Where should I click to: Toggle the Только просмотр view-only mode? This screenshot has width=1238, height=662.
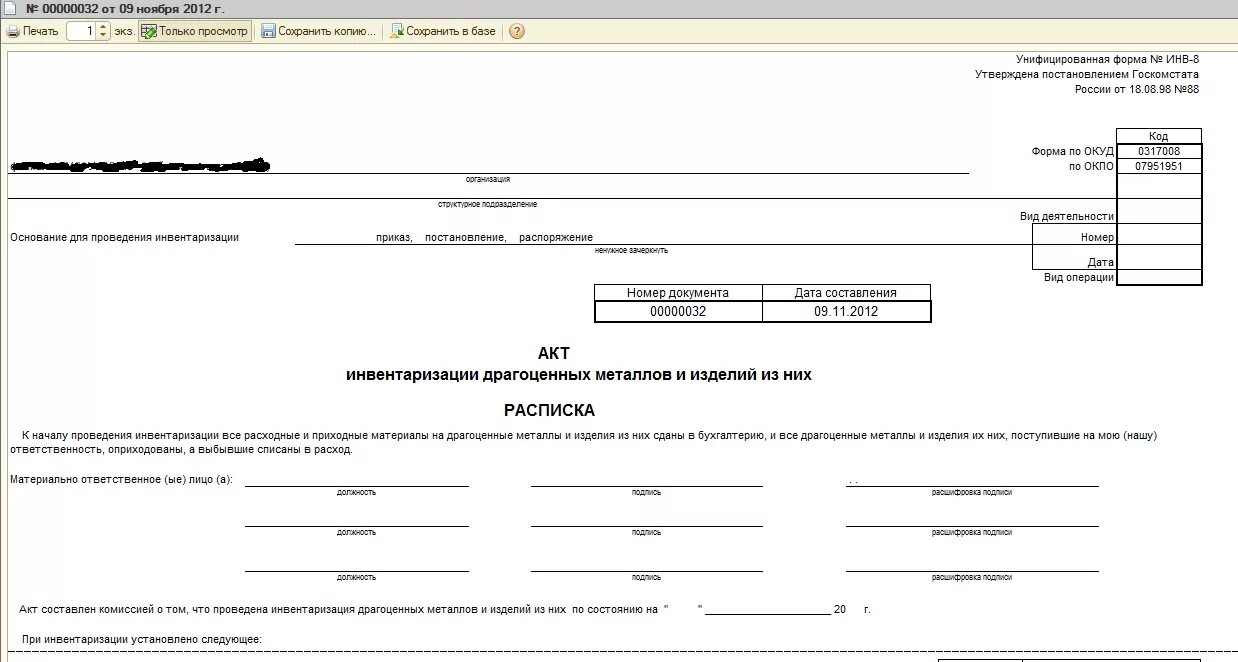point(195,31)
